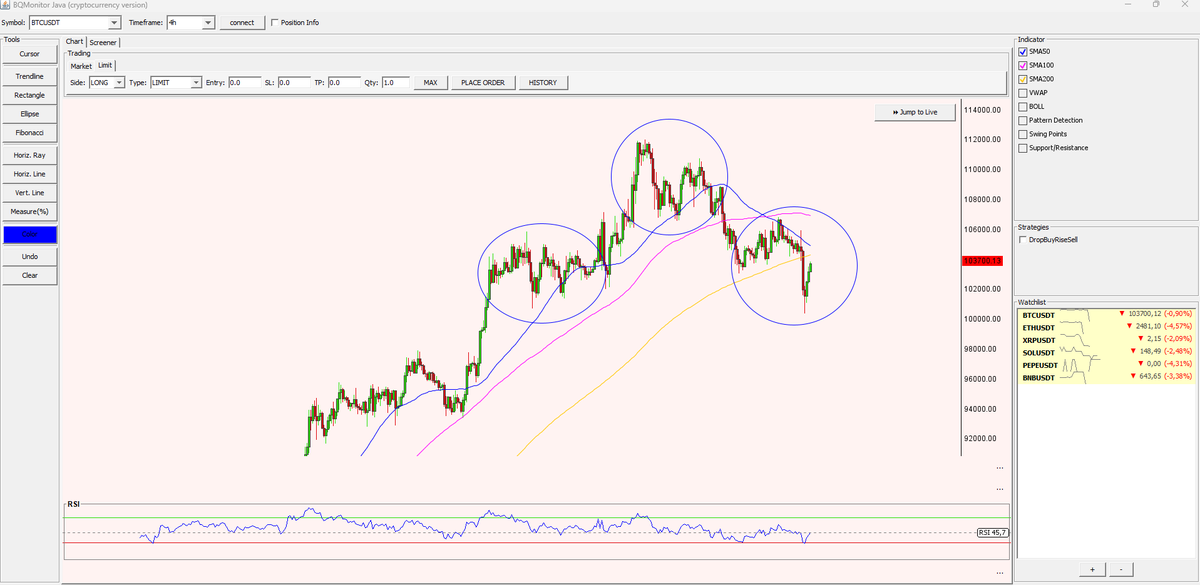Viewport: 1200px width, 585px height.
Task: Switch to the Screener tab
Action: pyautogui.click(x=103, y=42)
